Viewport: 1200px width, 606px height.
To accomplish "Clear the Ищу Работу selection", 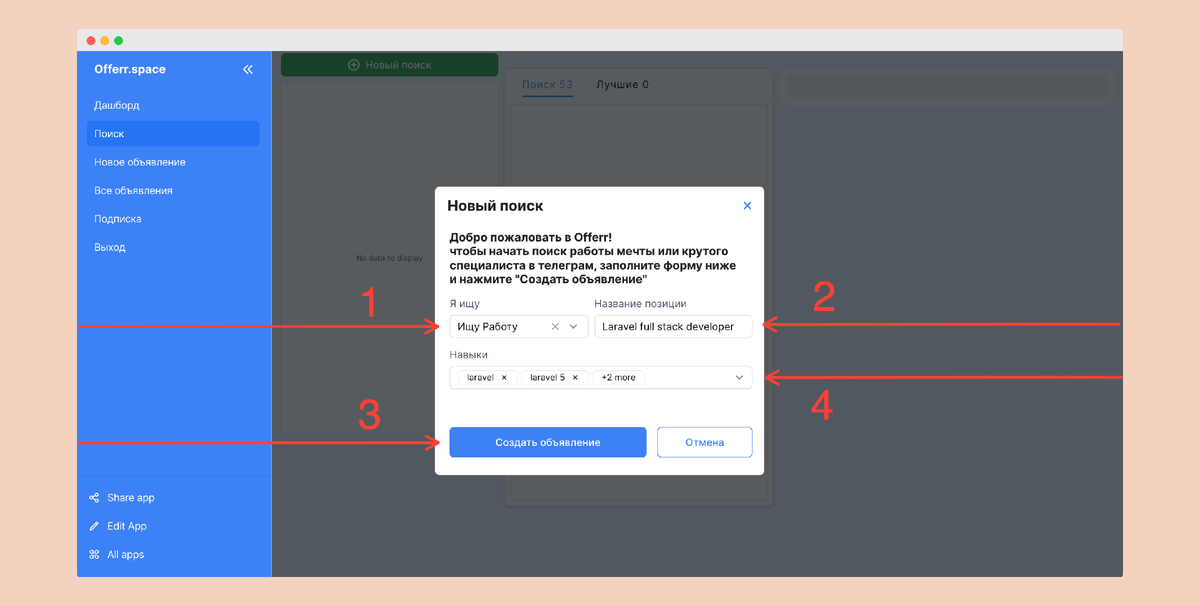I will click(x=555, y=327).
